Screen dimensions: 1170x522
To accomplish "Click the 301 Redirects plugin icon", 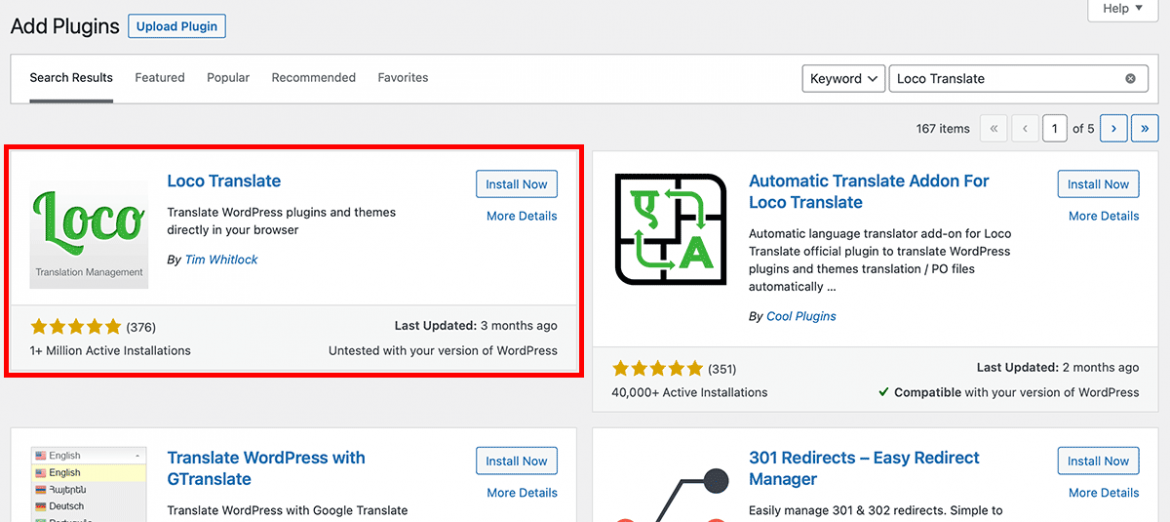I will pos(670,495).
